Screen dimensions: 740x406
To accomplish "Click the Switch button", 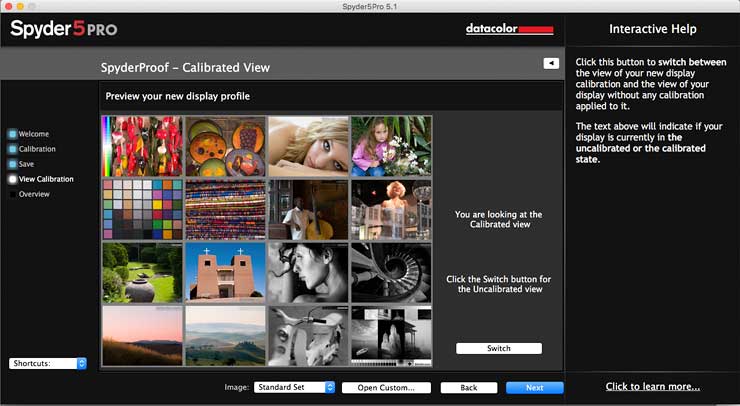I will click(499, 348).
